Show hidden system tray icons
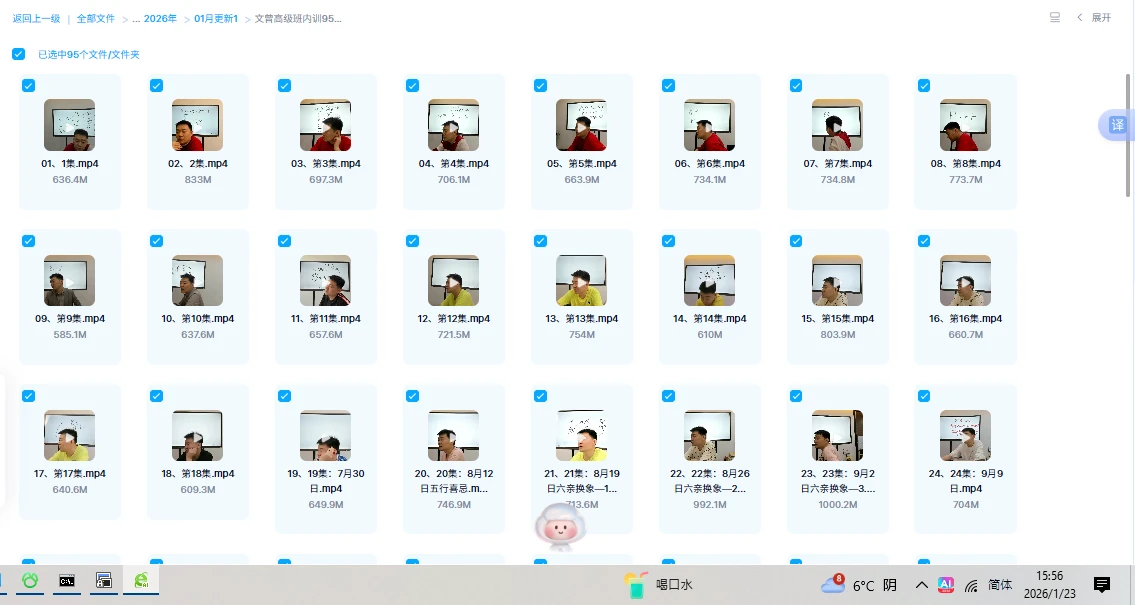 pyautogui.click(x=921, y=585)
